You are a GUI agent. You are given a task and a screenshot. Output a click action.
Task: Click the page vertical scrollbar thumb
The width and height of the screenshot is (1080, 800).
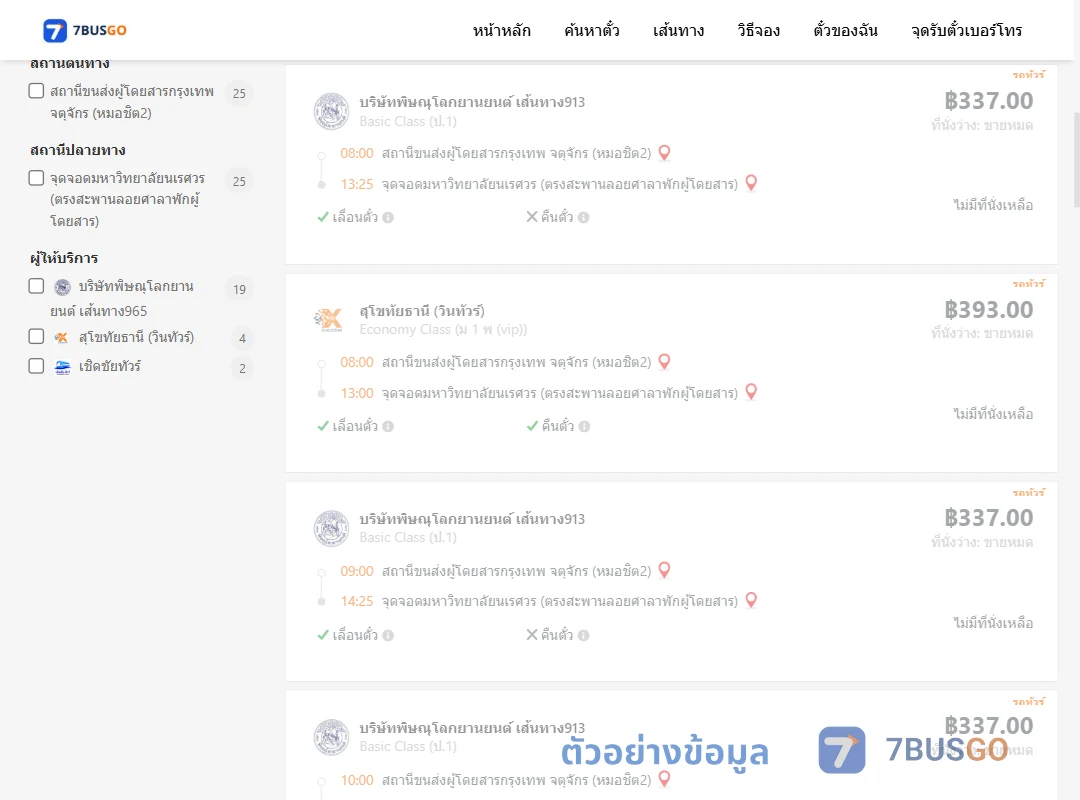click(x=1077, y=159)
